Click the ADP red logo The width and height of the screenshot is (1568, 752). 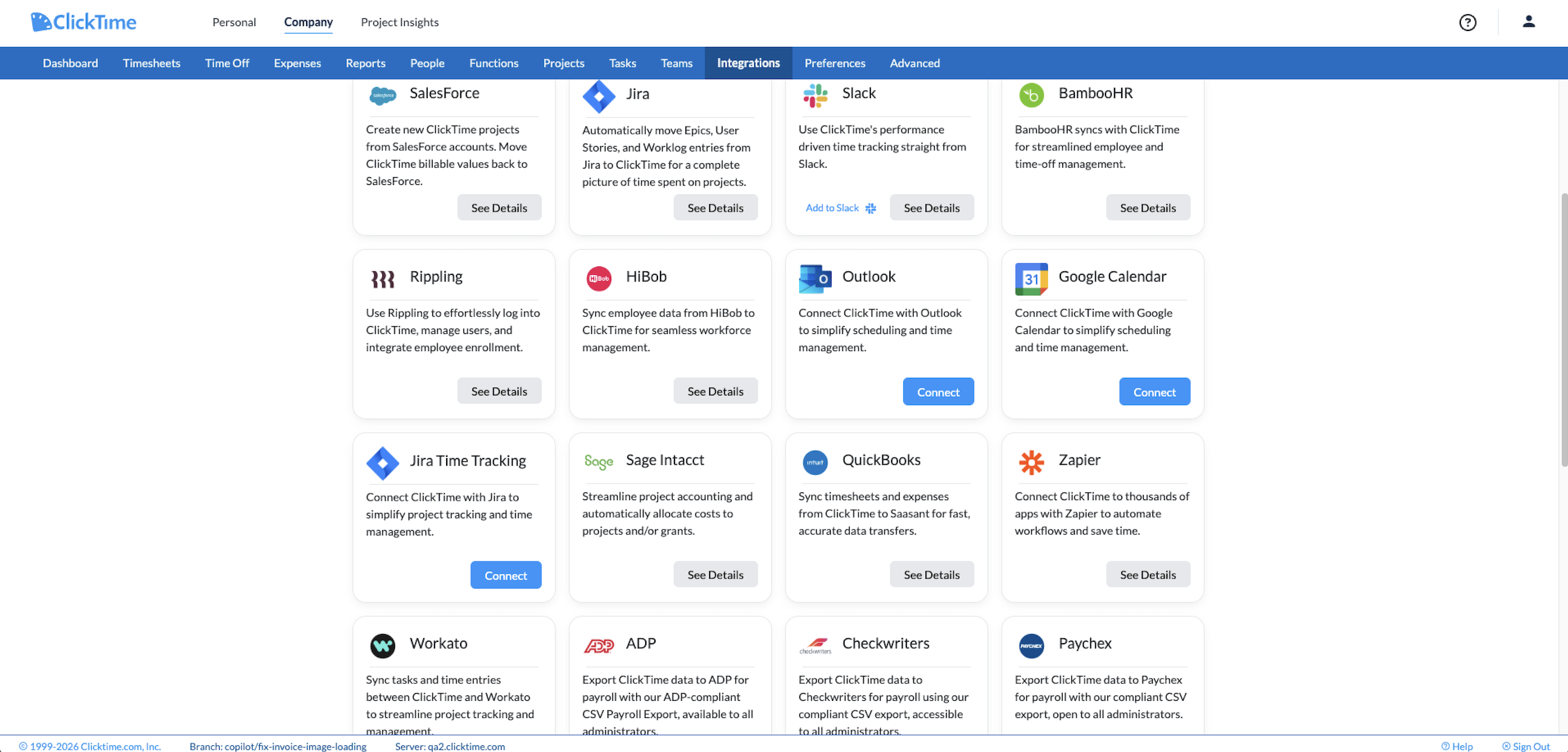(x=599, y=646)
